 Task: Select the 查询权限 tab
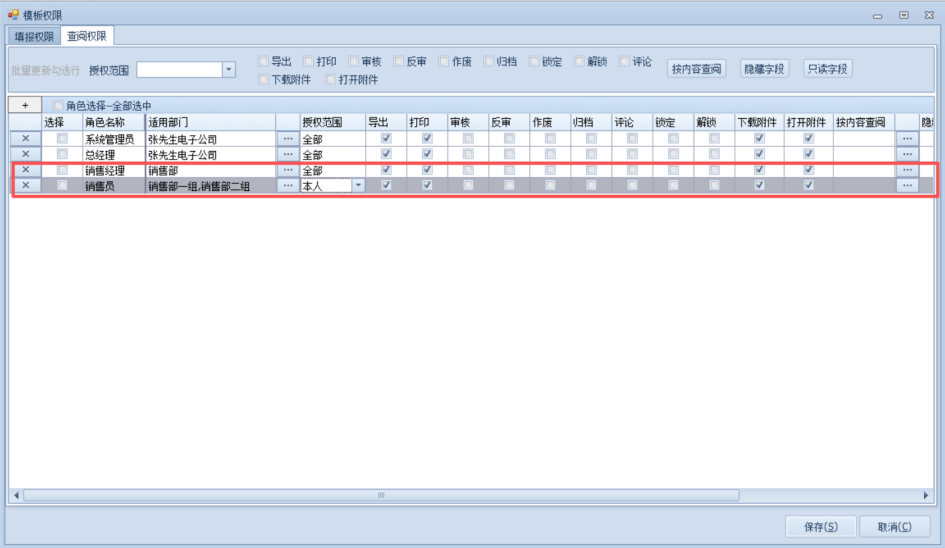(88, 36)
